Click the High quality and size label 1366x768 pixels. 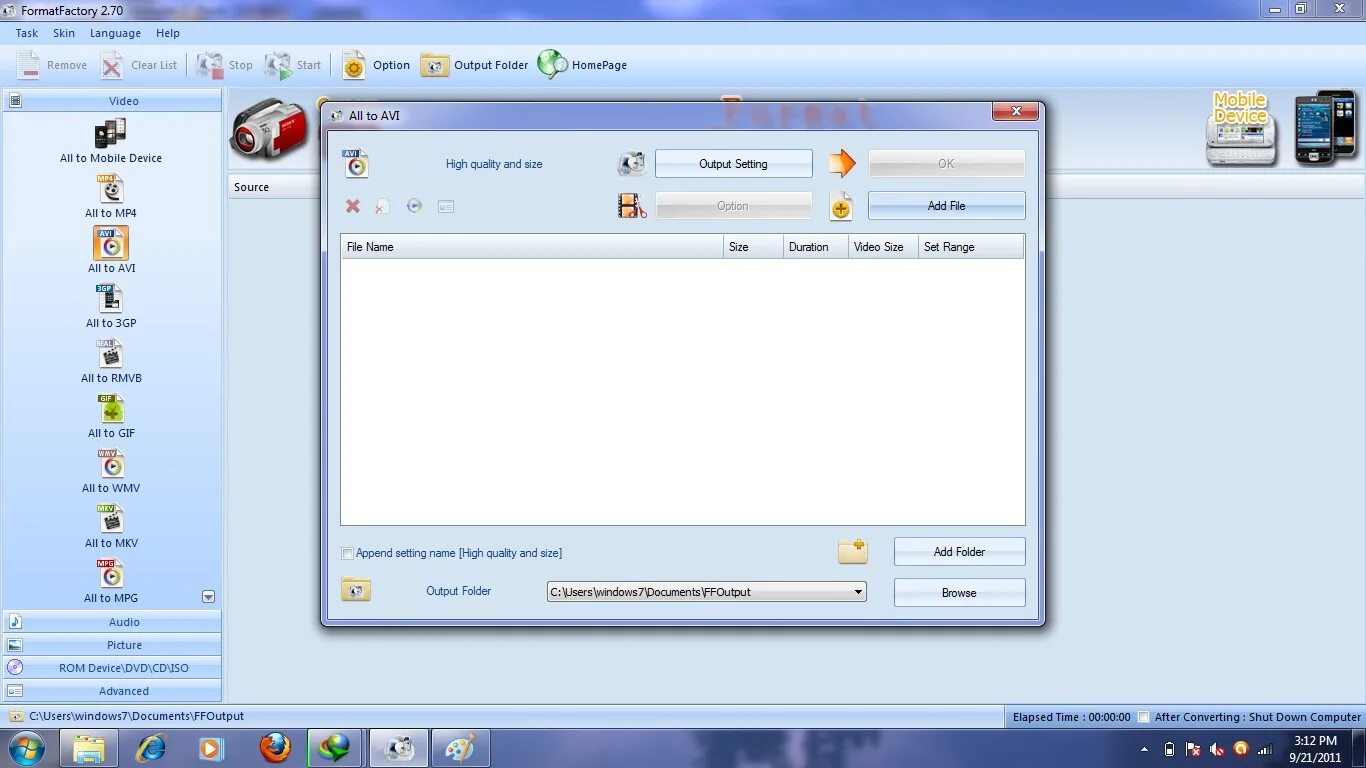[494, 164]
